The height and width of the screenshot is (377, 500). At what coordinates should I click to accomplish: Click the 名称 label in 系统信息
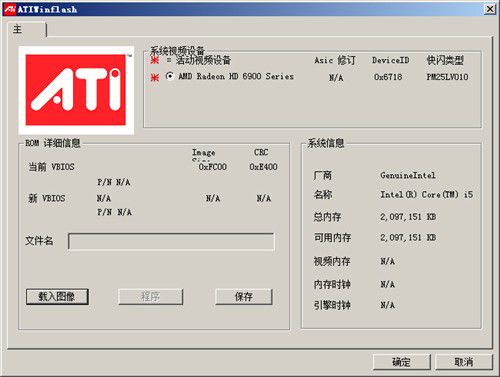(x=323, y=194)
